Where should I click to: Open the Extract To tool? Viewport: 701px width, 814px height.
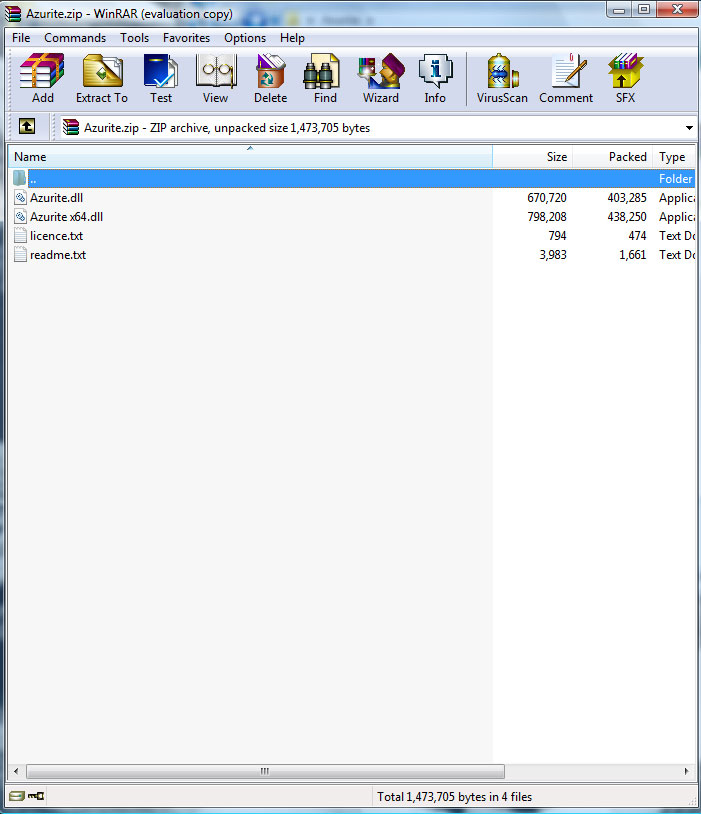click(x=102, y=78)
